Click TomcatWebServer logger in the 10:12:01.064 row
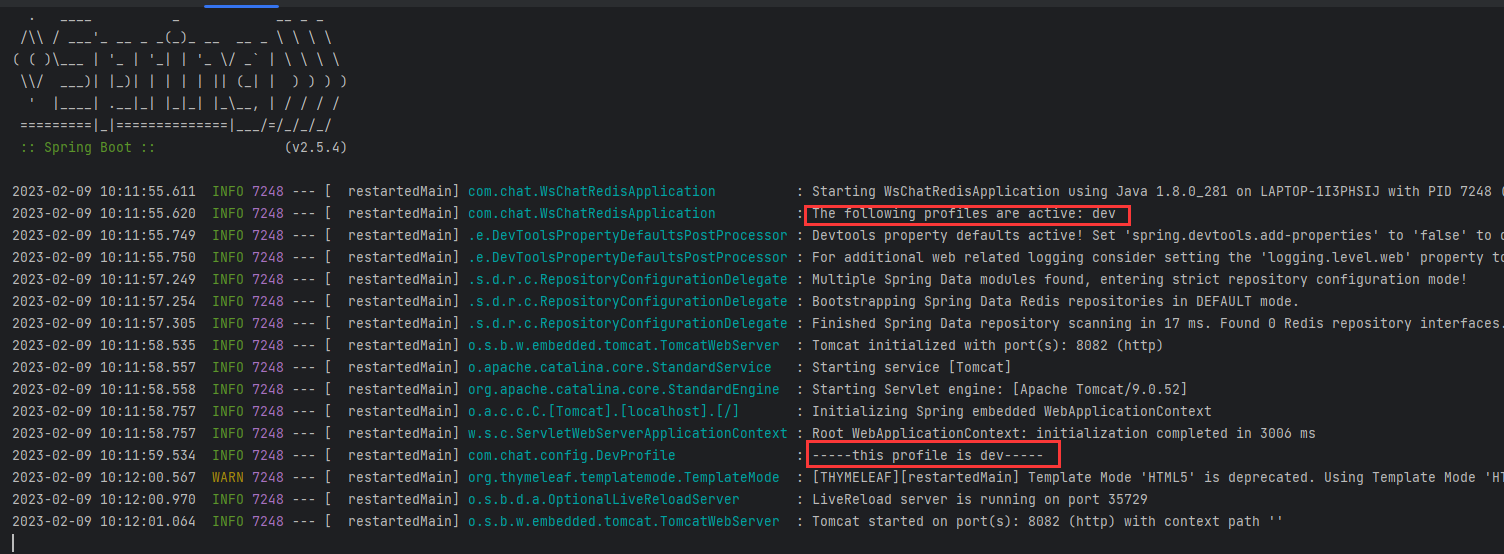Image resolution: width=1504 pixels, height=554 pixels. pos(623,521)
